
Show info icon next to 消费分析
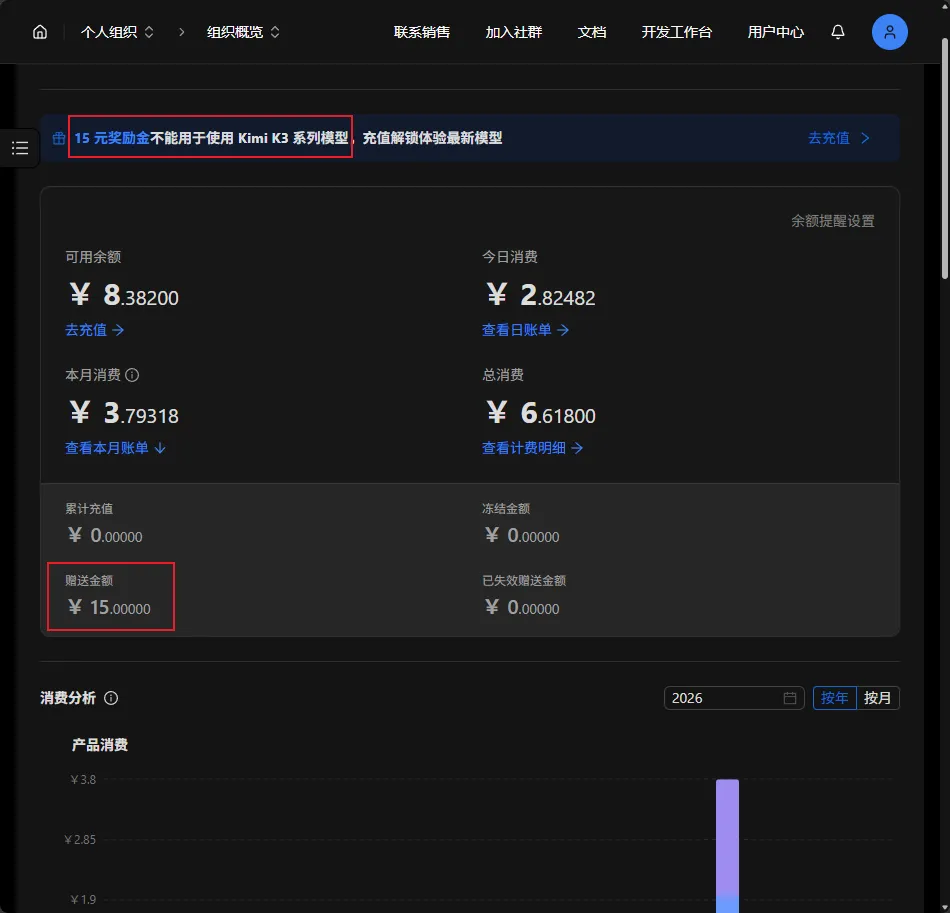111,698
